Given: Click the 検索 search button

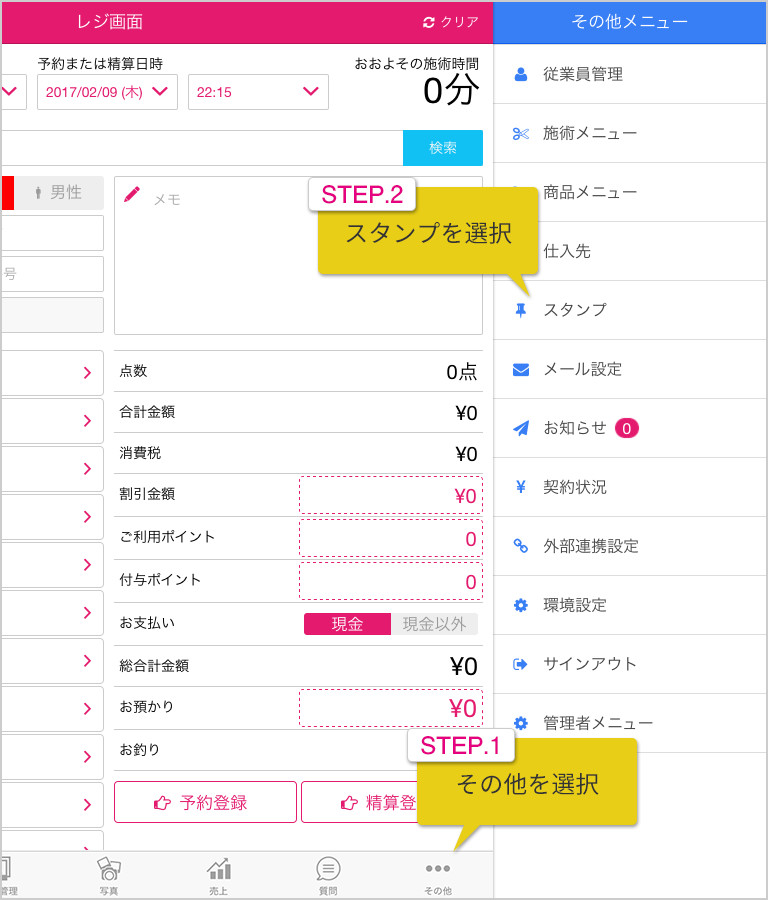Looking at the screenshot, I should [443, 148].
